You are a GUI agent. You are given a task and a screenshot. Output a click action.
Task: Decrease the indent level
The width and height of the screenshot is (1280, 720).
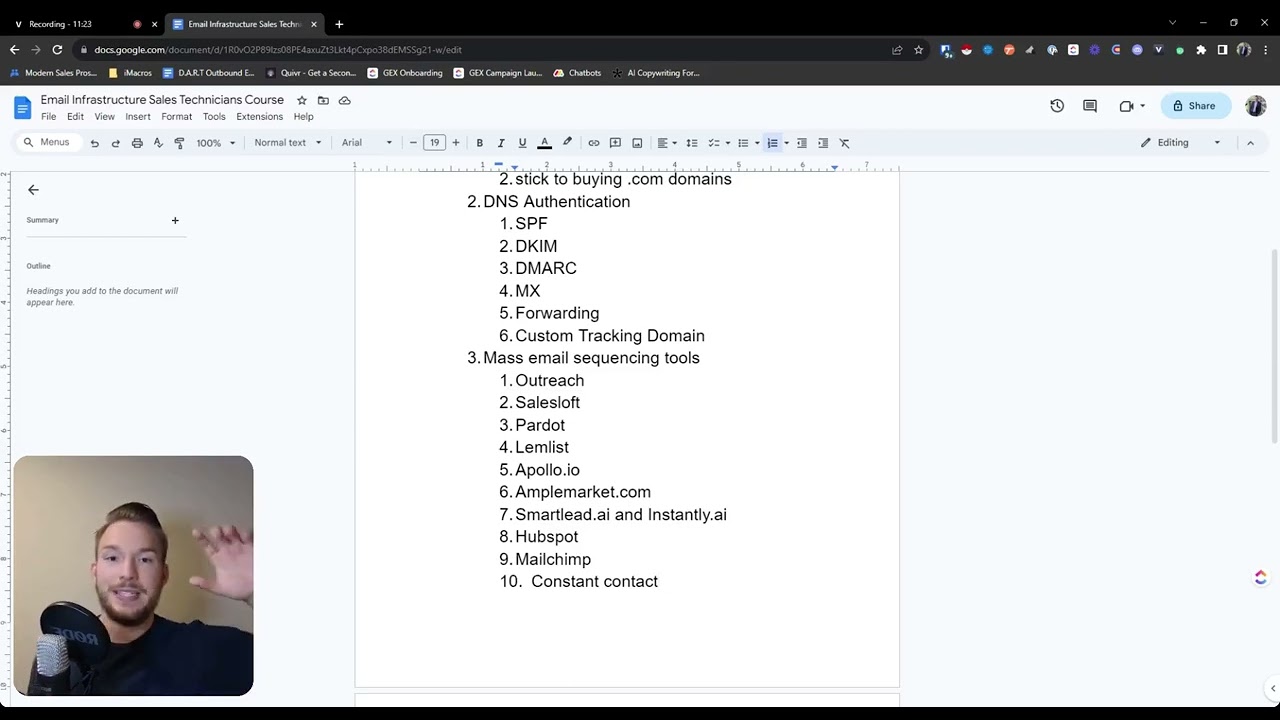point(801,143)
